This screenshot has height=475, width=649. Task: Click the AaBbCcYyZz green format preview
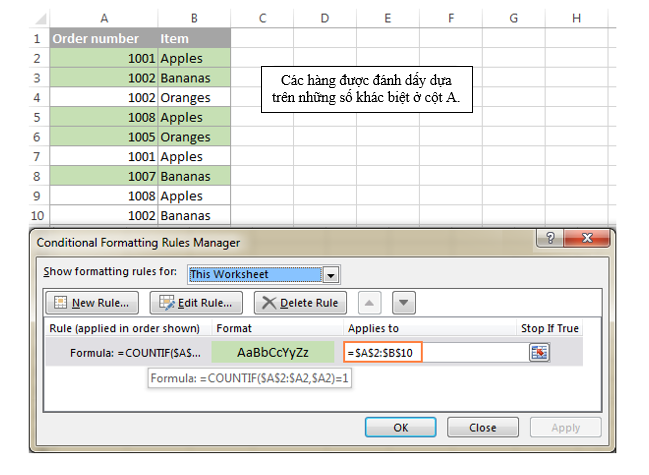click(x=273, y=352)
